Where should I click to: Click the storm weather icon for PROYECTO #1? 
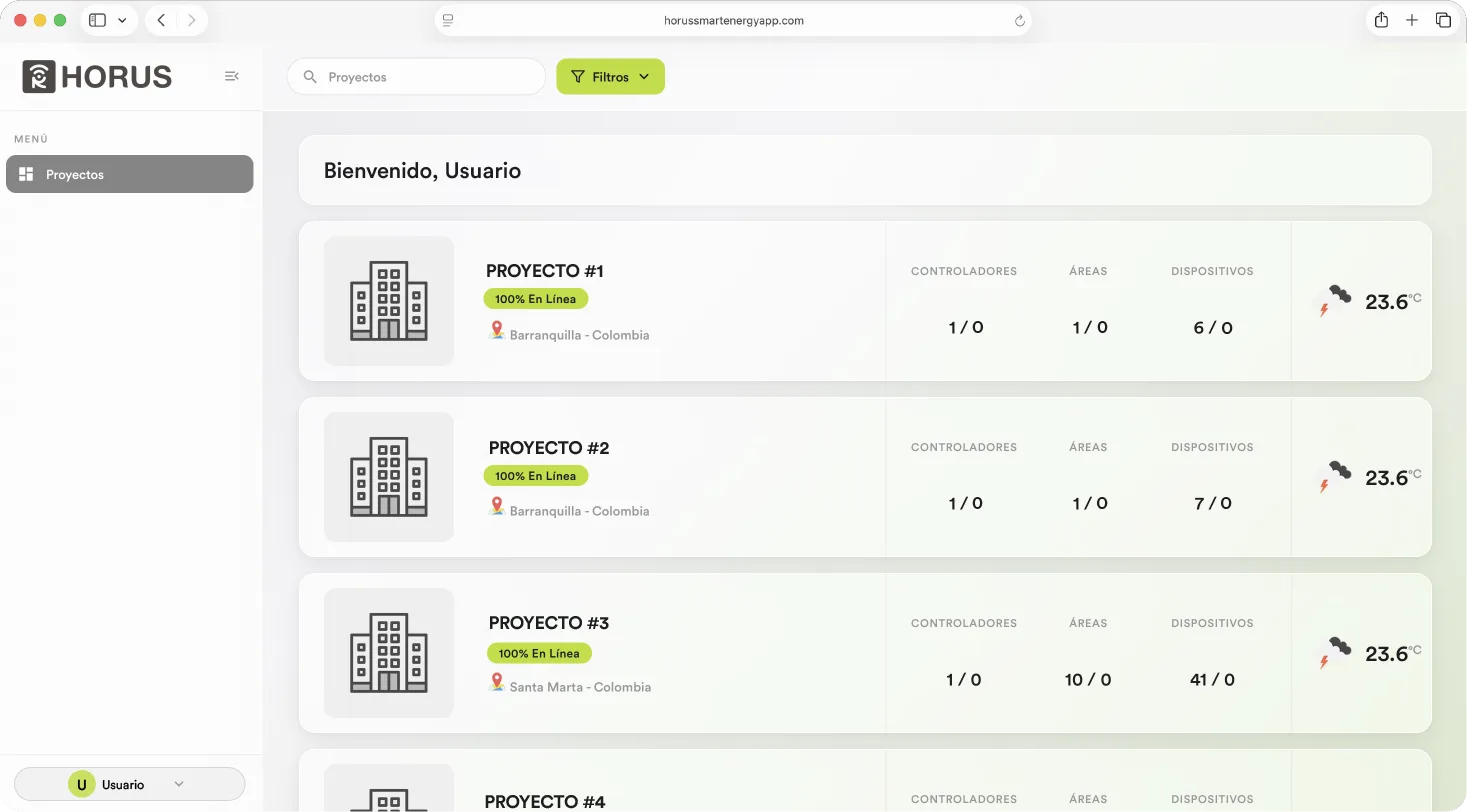[1334, 301]
